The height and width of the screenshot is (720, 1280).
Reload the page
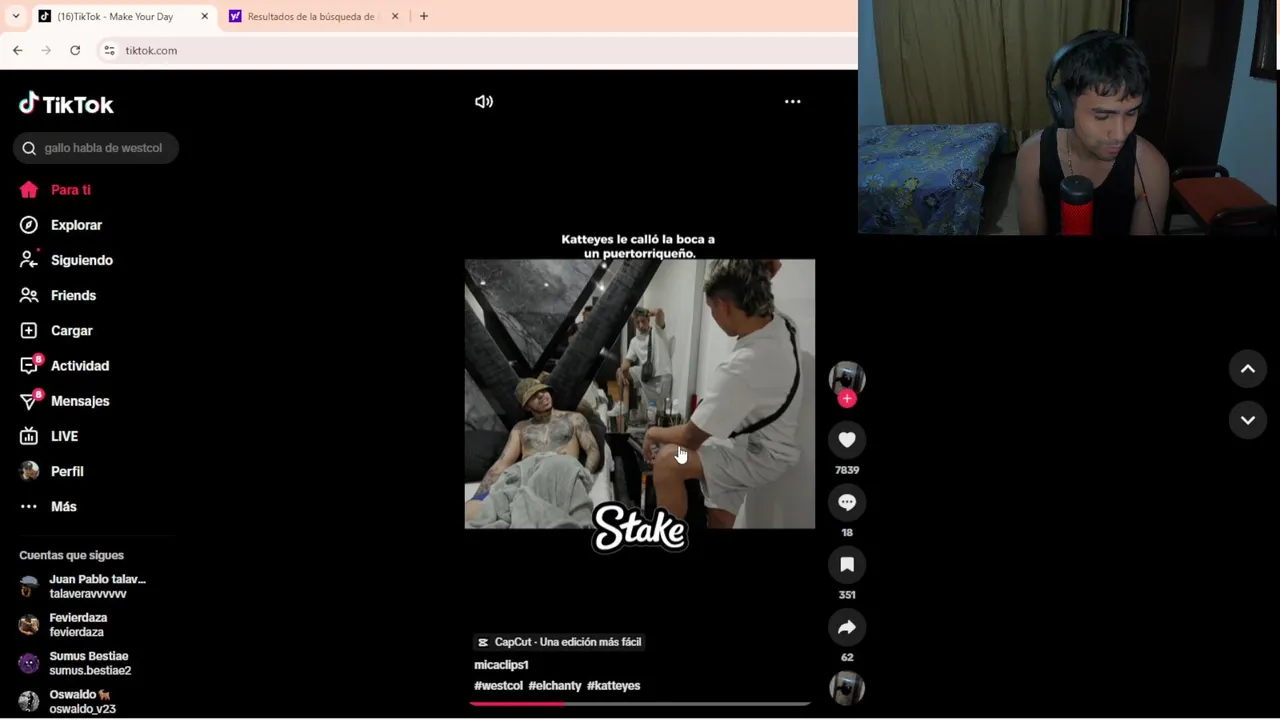tap(75, 50)
